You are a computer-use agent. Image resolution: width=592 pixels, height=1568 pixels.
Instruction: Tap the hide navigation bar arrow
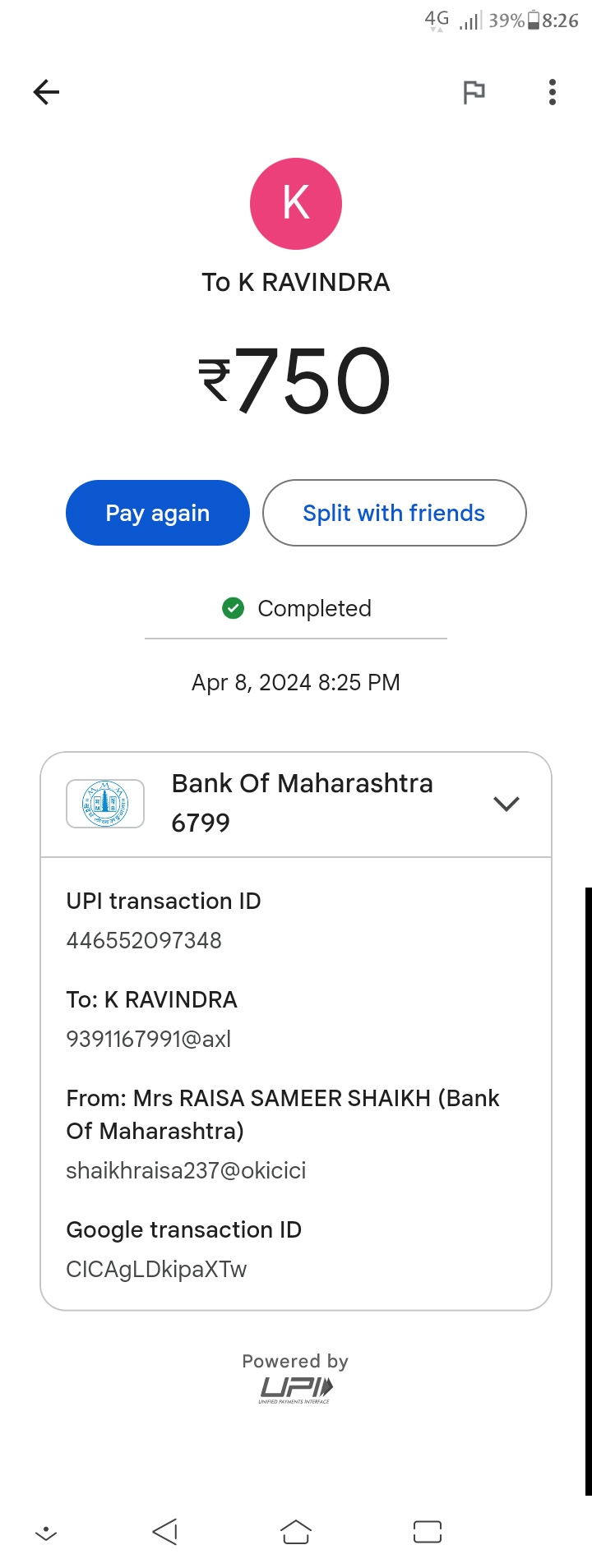point(46,1532)
